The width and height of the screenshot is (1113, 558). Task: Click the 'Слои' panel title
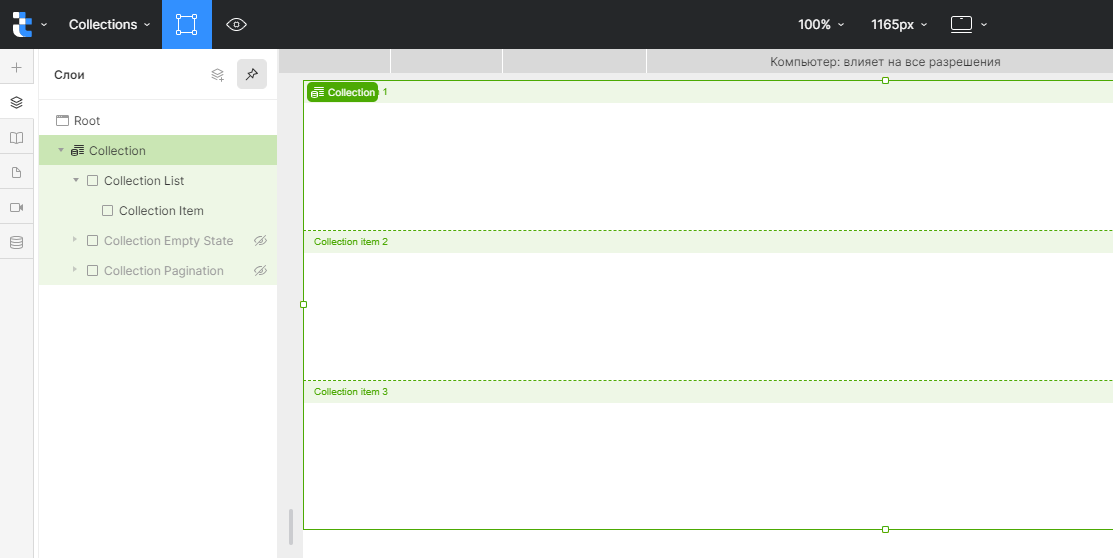pyautogui.click(x=70, y=75)
